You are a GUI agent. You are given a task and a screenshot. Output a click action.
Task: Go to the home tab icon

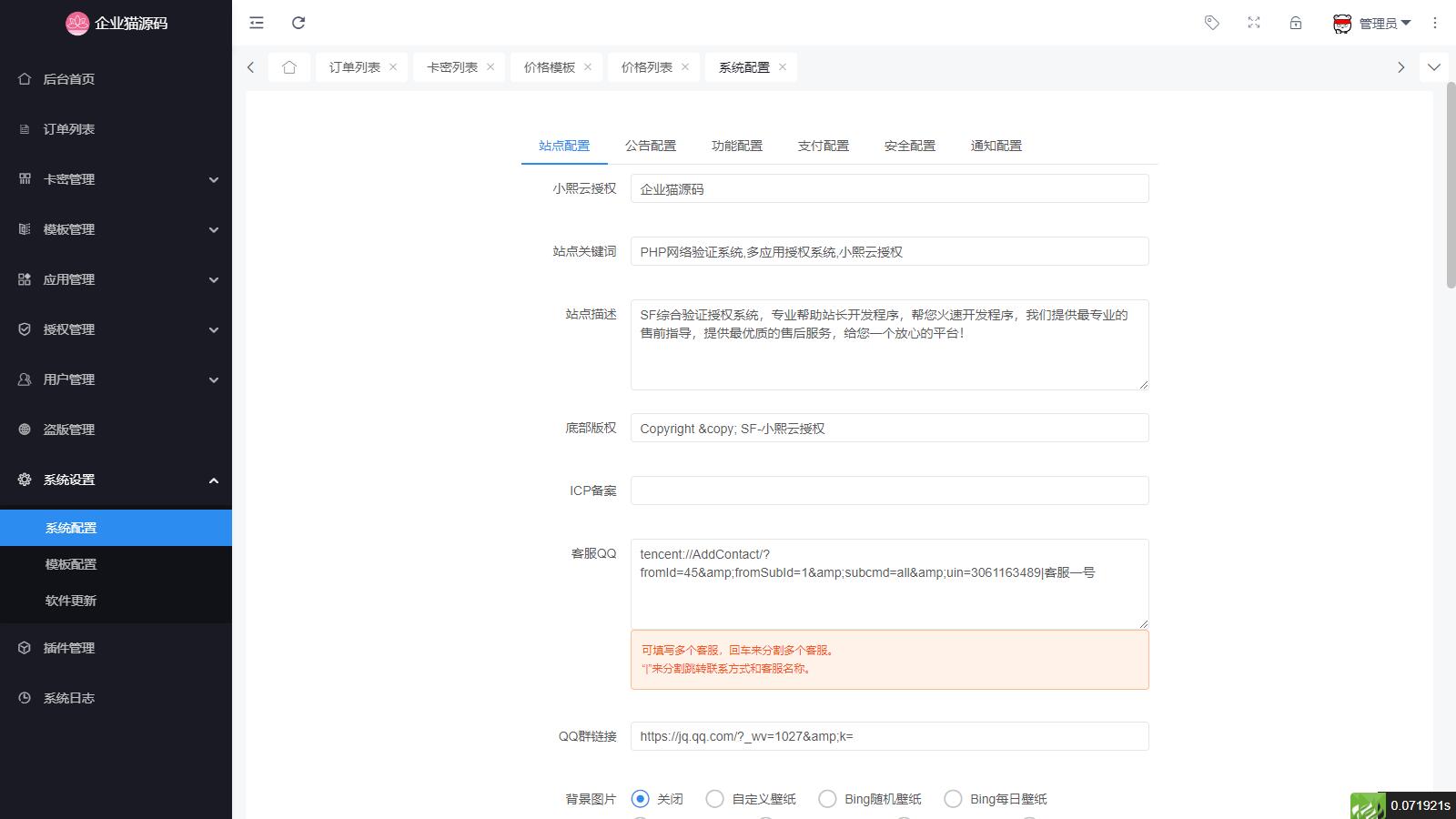tap(289, 67)
